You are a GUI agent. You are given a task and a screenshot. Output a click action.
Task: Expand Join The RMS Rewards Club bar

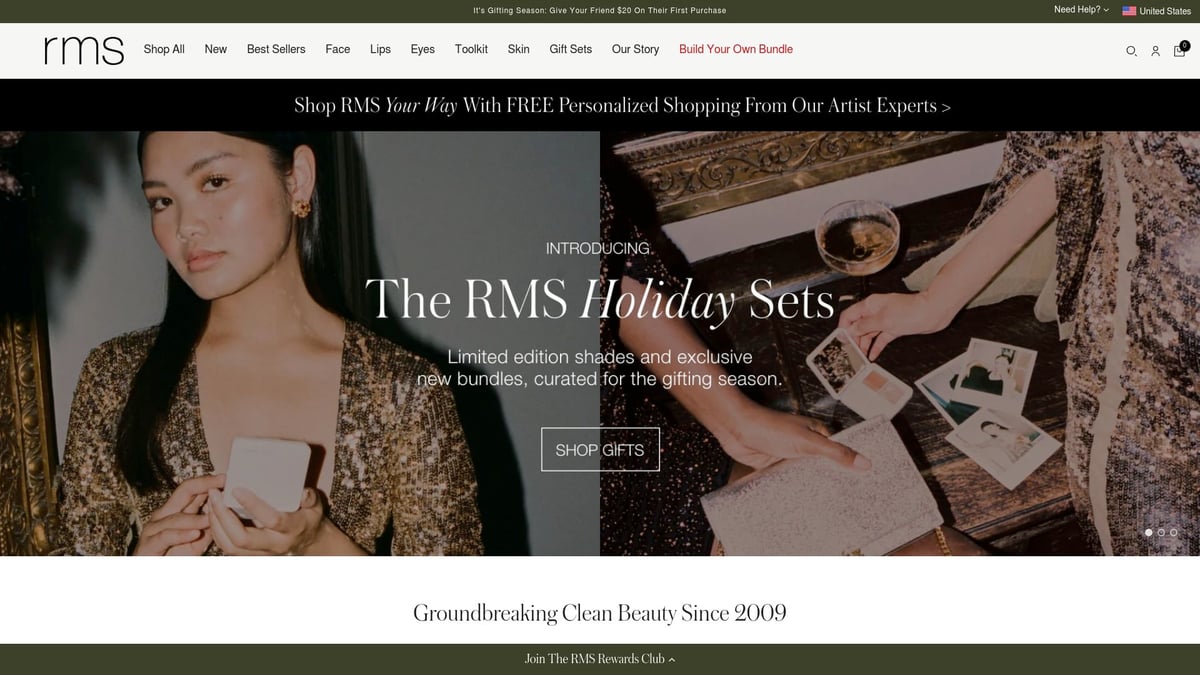click(x=600, y=659)
